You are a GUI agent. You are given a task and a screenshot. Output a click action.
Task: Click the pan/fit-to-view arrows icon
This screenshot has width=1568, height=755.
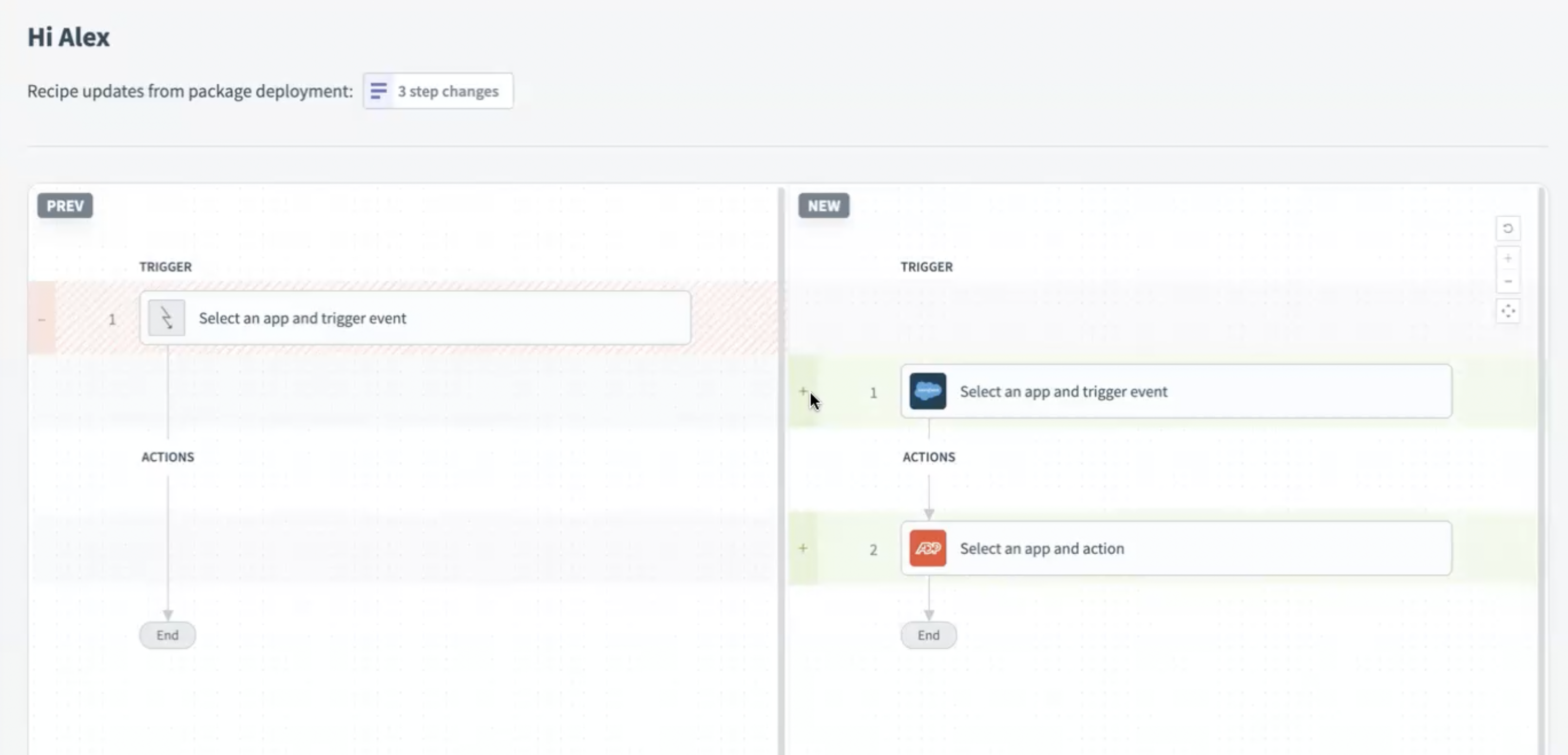[x=1507, y=312]
